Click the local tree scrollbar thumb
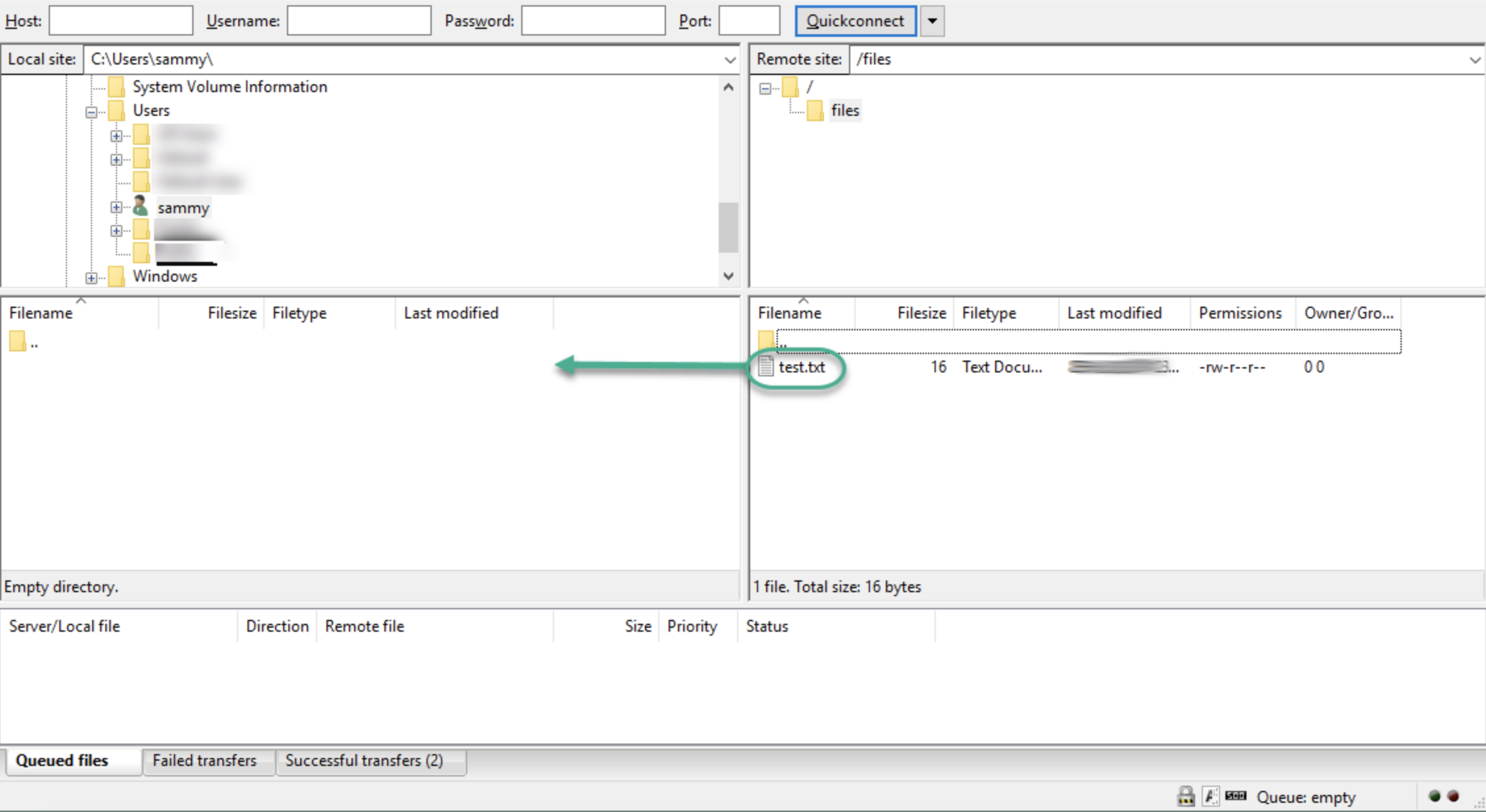 tap(729, 228)
